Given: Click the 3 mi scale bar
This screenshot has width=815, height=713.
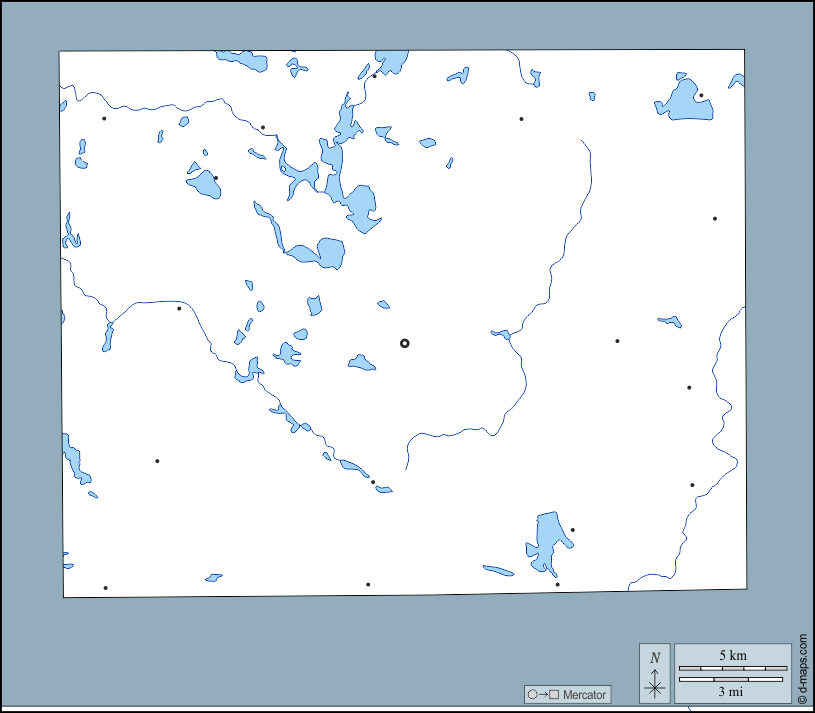Looking at the screenshot, I should click(x=732, y=680).
